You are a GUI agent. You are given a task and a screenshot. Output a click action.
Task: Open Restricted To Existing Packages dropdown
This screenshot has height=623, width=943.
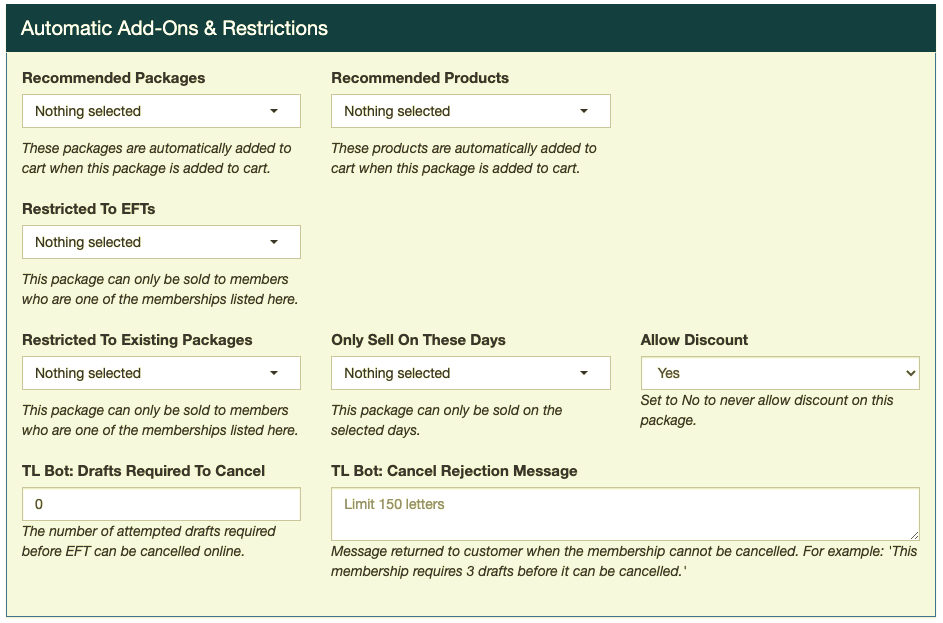pos(161,373)
